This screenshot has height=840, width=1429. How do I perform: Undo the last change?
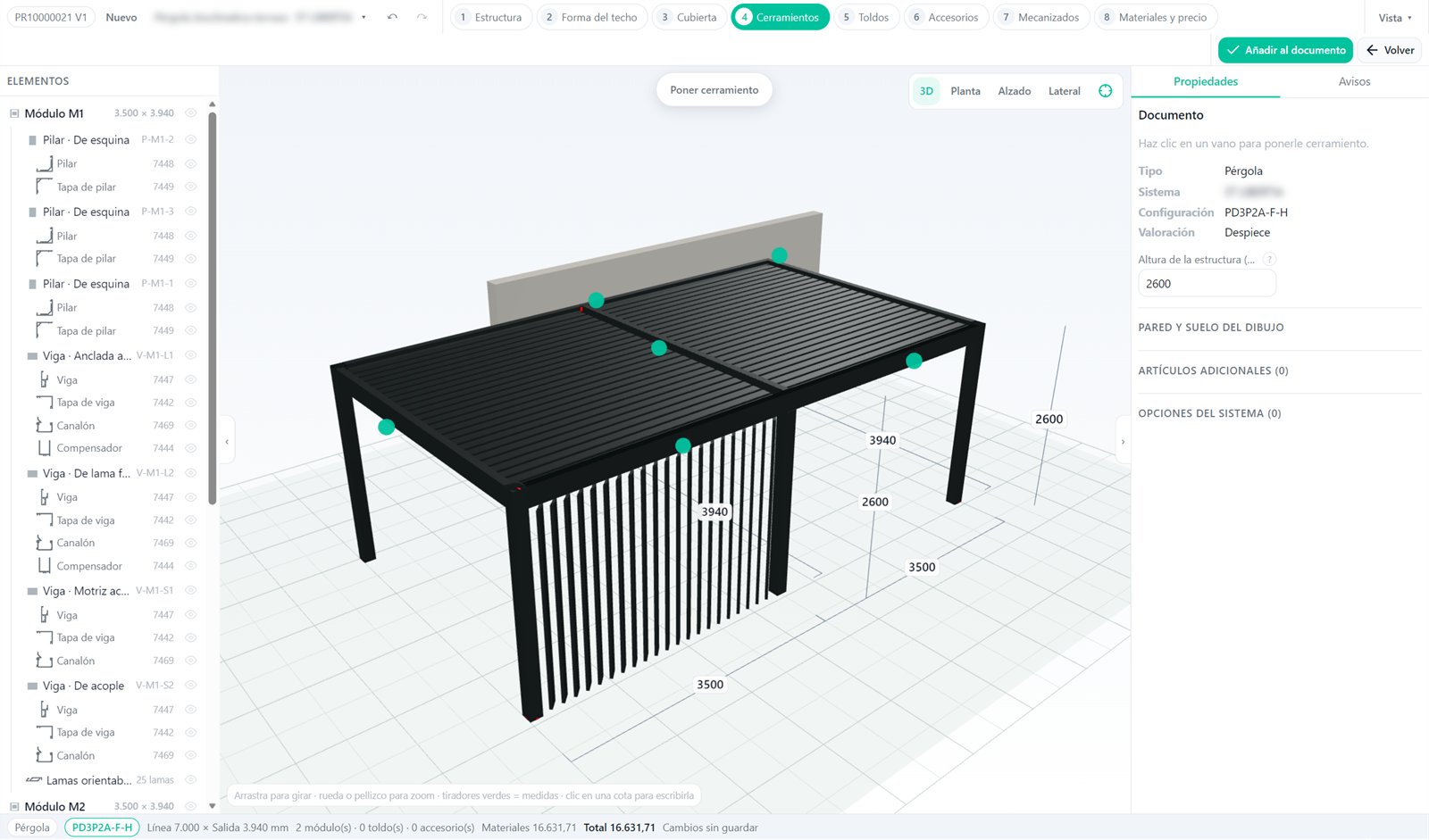tap(392, 17)
